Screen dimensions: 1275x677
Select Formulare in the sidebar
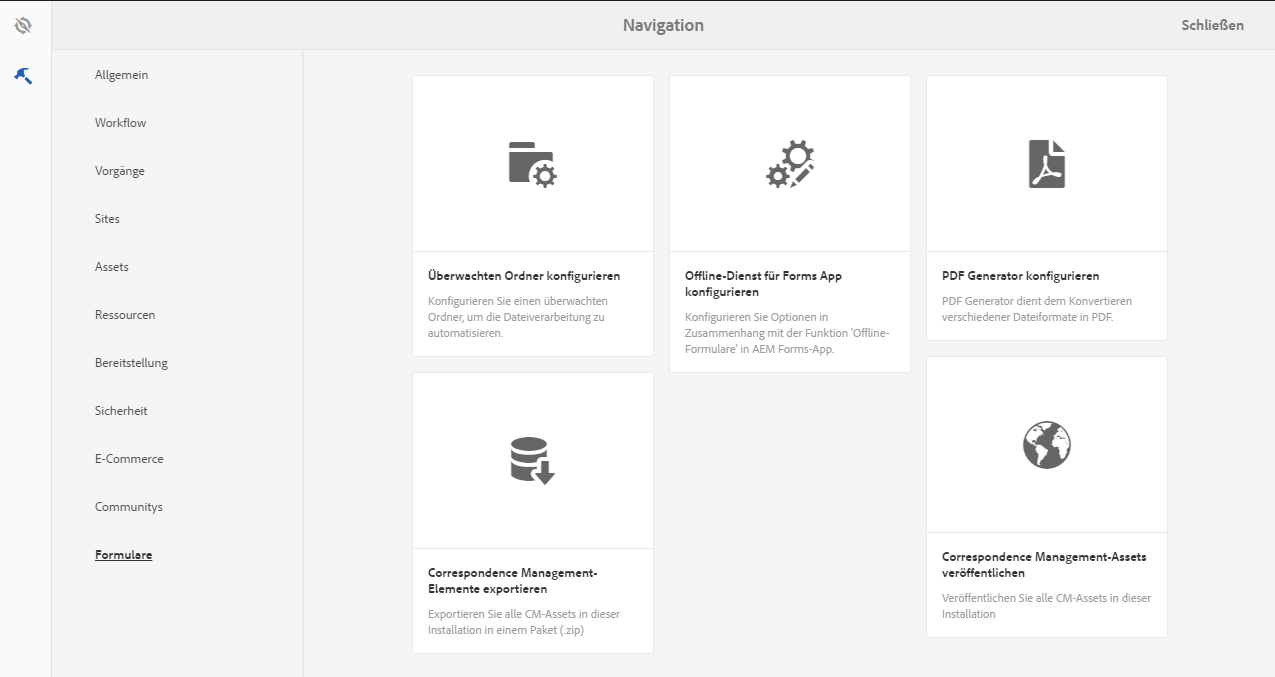pos(123,555)
